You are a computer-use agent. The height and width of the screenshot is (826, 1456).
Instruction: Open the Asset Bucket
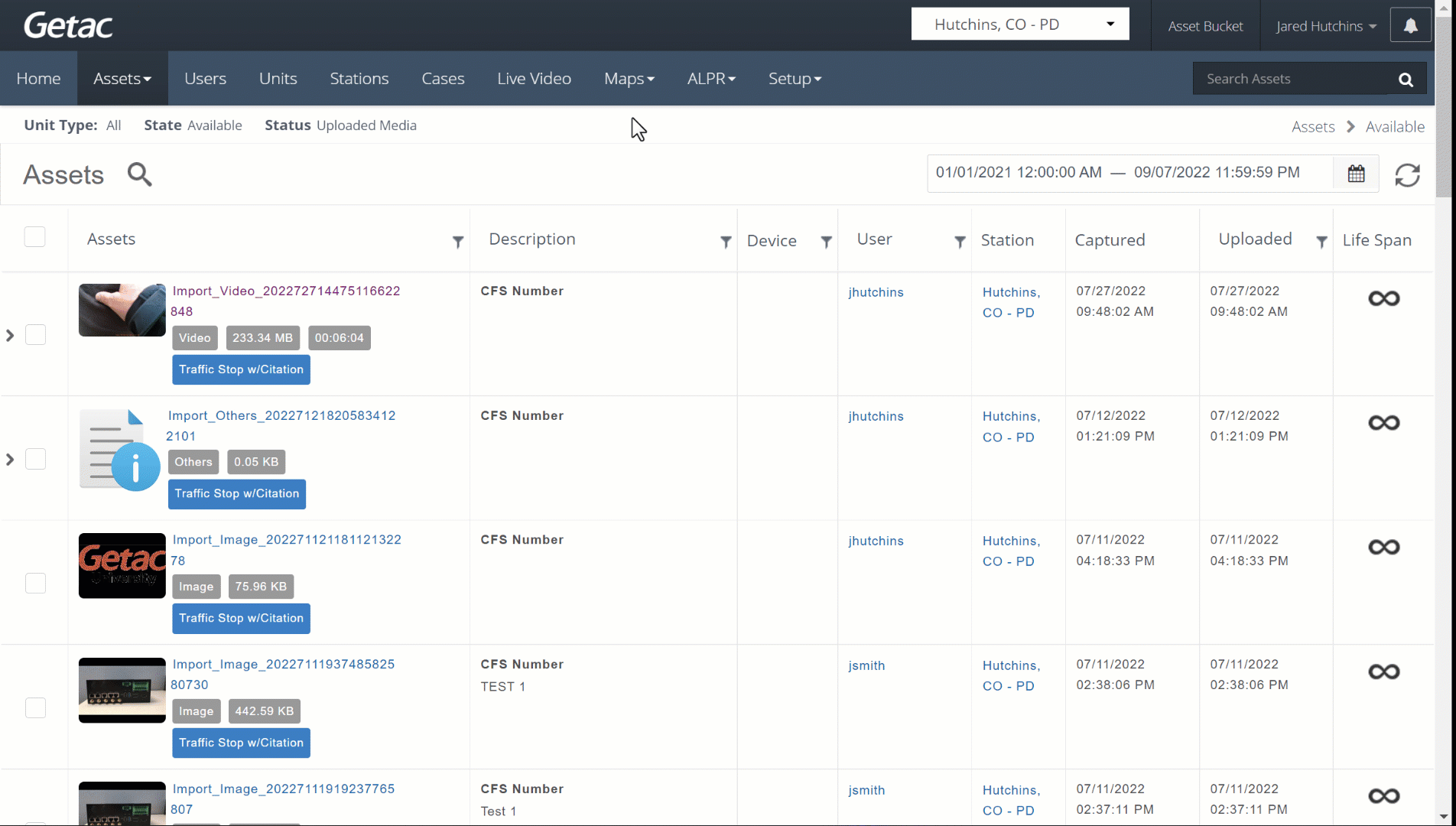[1205, 26]
